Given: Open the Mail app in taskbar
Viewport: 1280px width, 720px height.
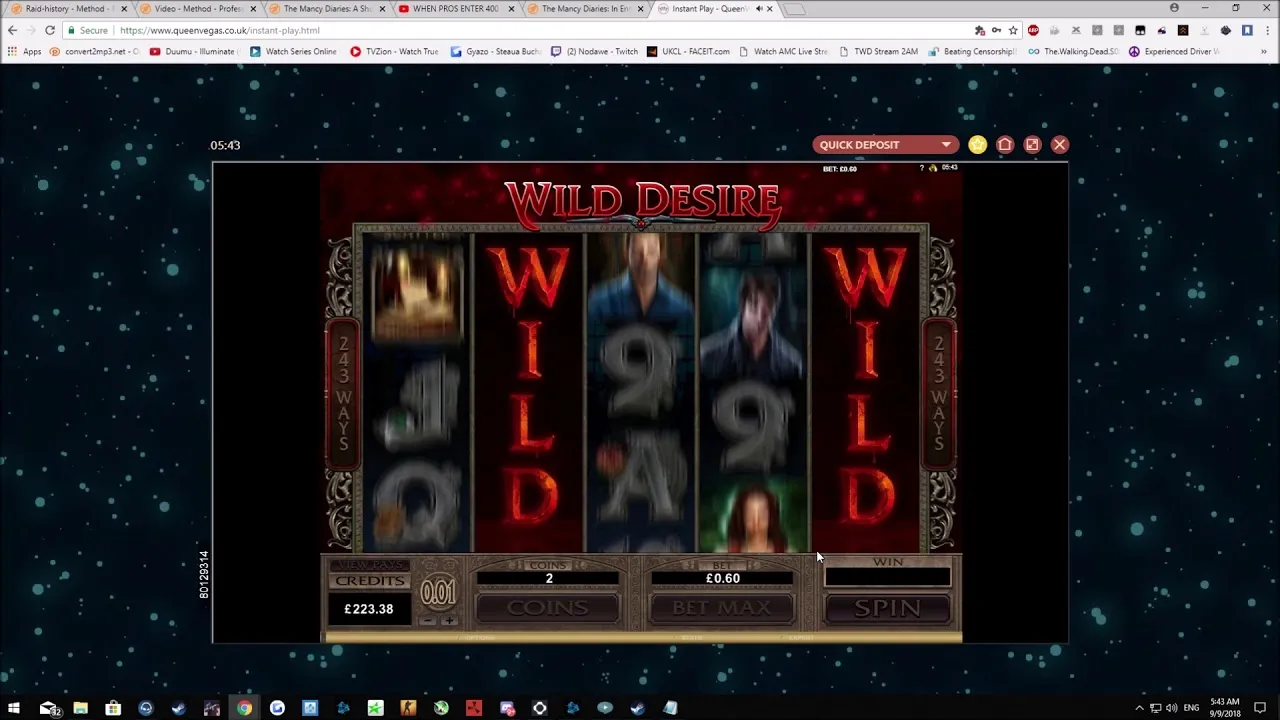Looking at the screenshot, I should (48, 708).
